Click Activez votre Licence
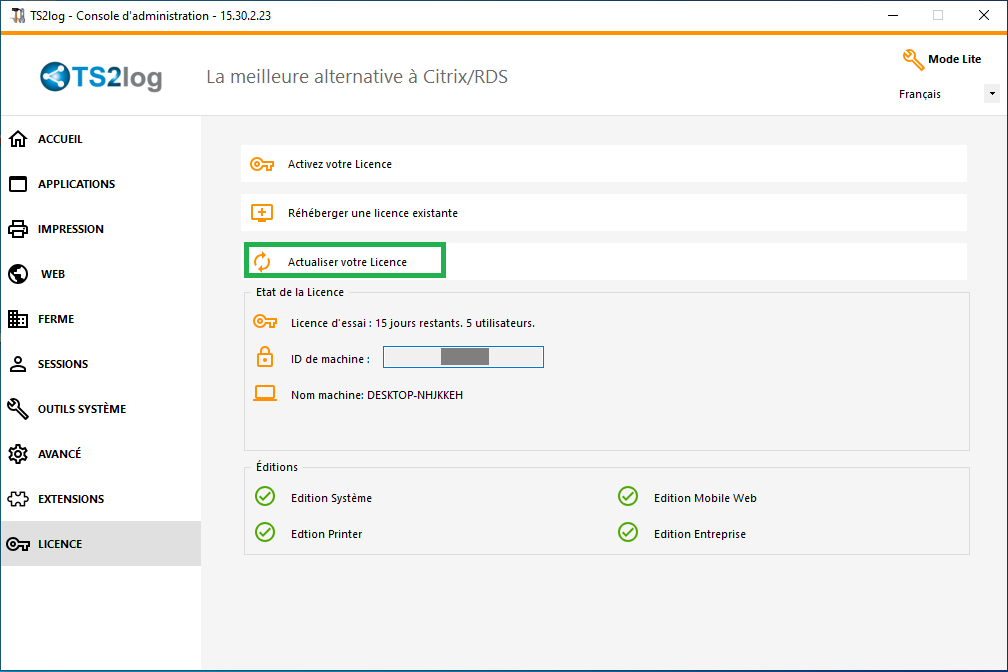This screenshot has width=1008, height=672. click(604, 164)
